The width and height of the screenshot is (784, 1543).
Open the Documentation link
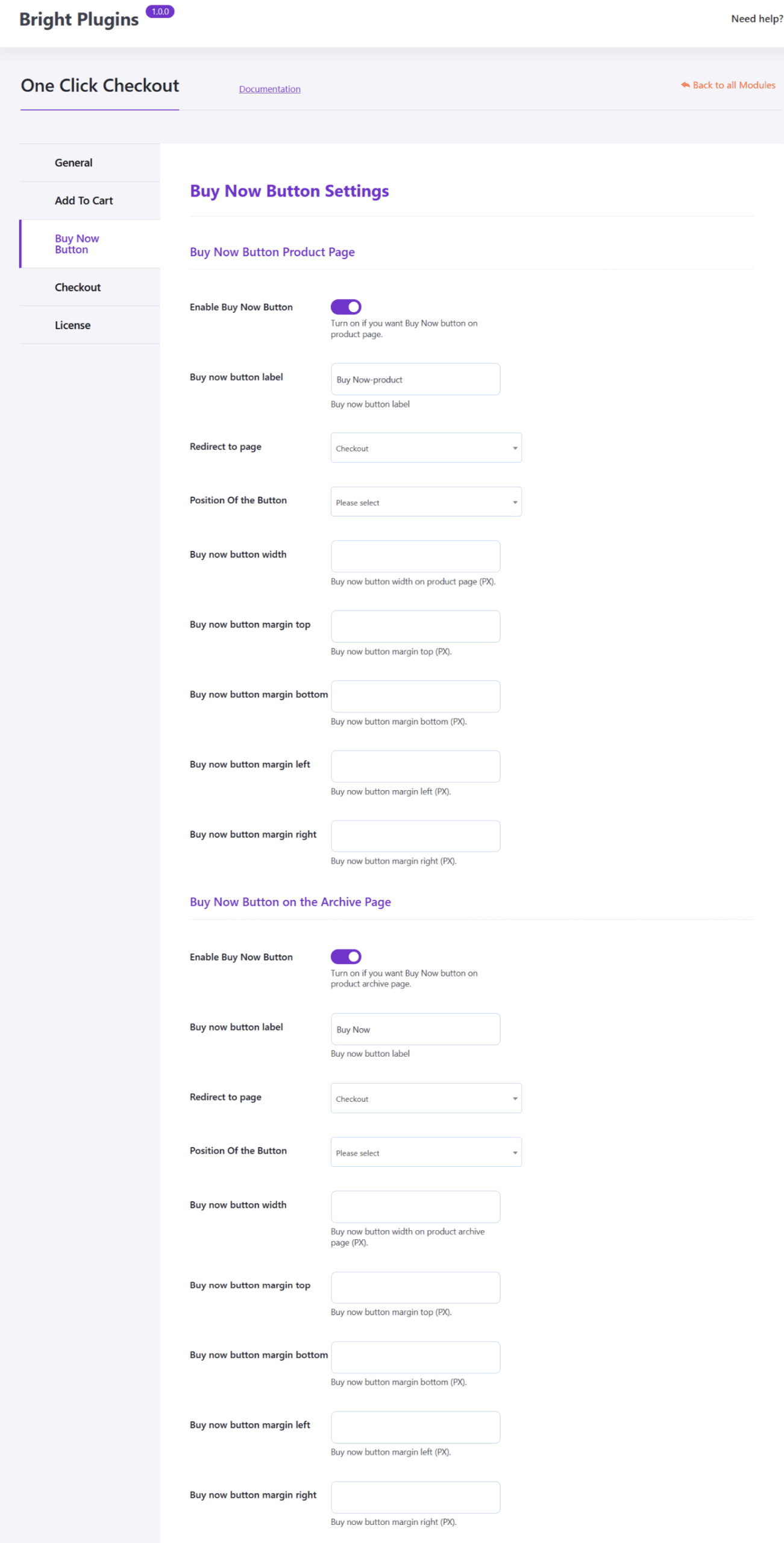tap(269, 89)
